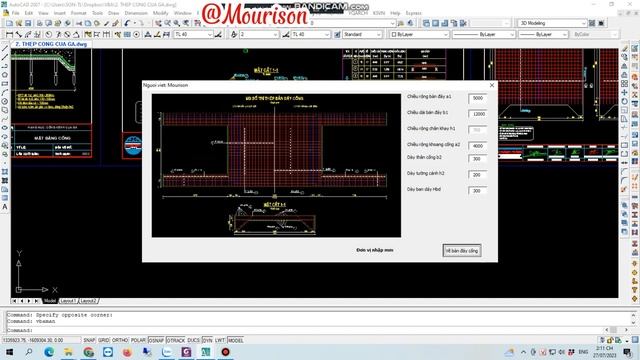Open the second TL 40 dropdown
This screenshot has height=360, width=640.
[311, 35]
